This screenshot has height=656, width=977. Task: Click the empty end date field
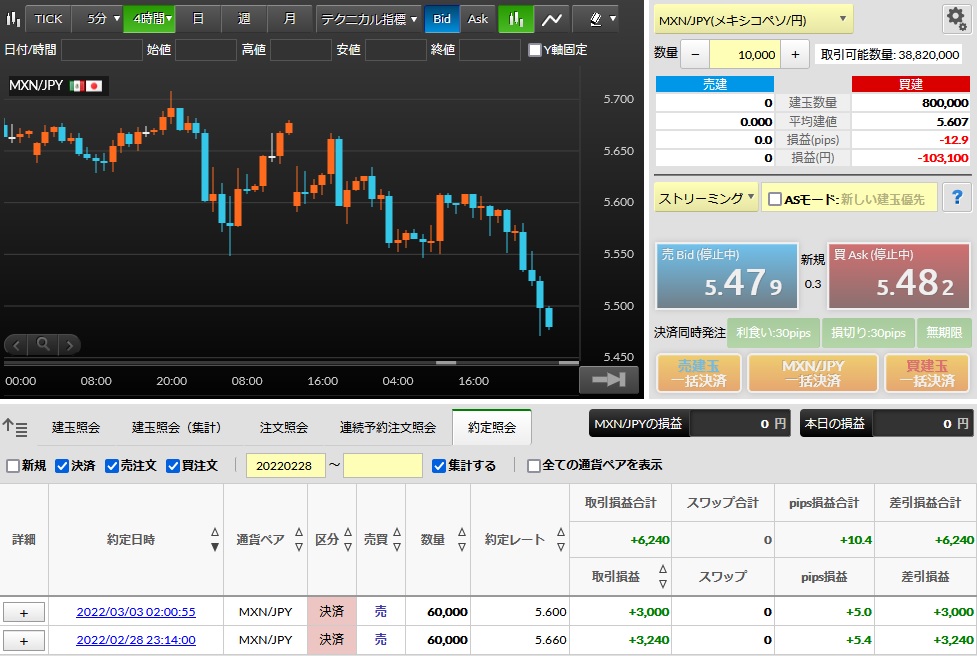coord(383,465)
